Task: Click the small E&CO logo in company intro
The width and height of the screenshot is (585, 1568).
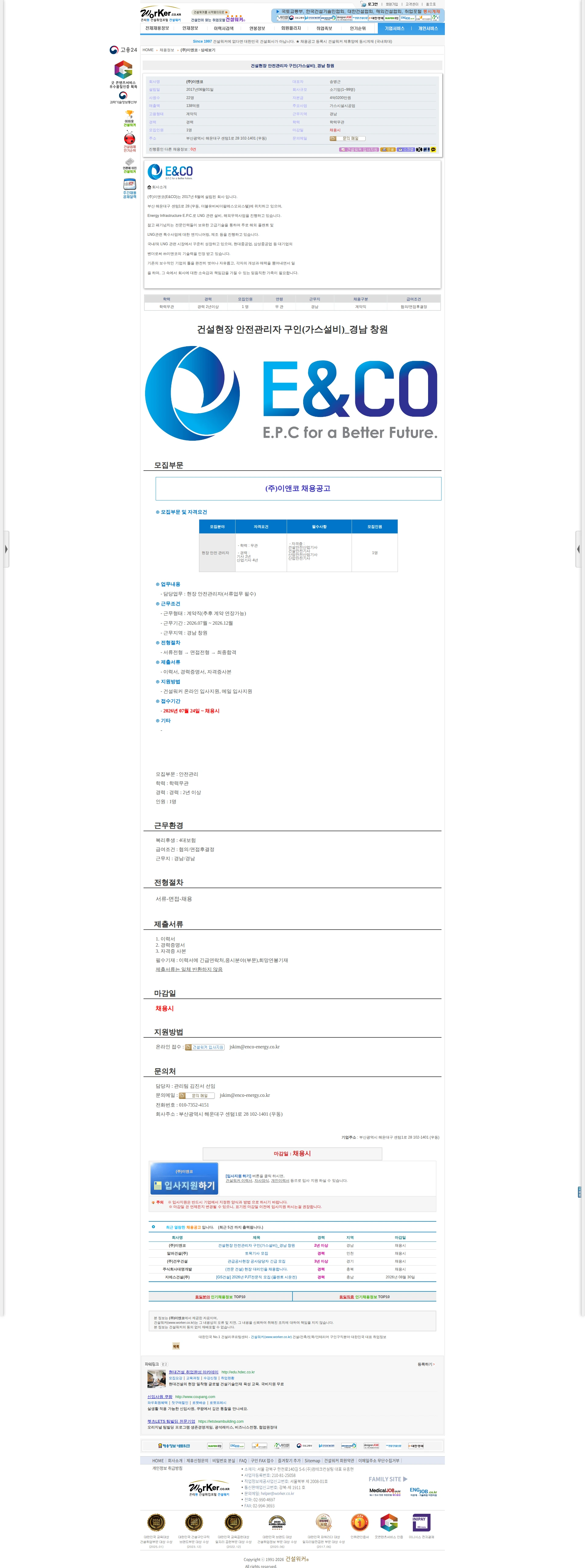Action: coord(170,172)
